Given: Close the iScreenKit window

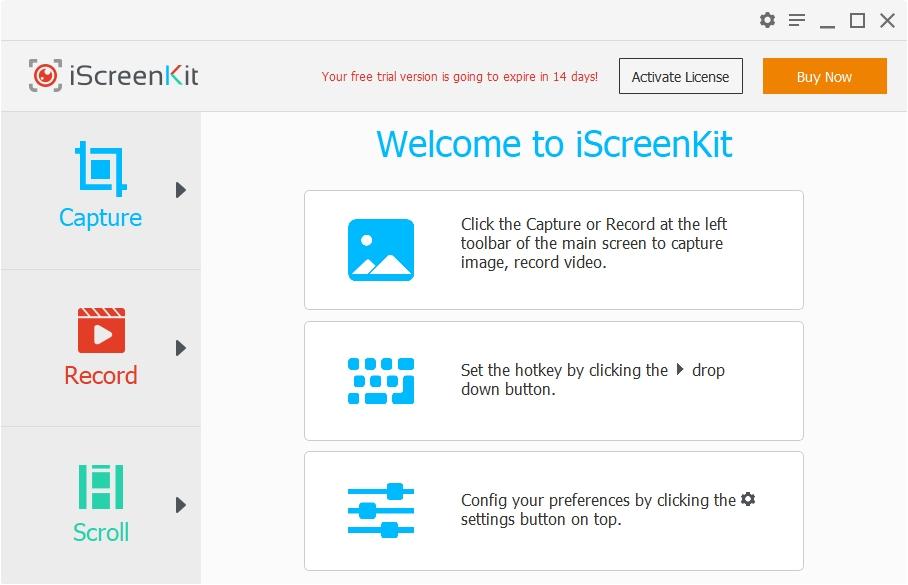Looking at the screenshot, I should pyautogui.click(x=887, y=21).
